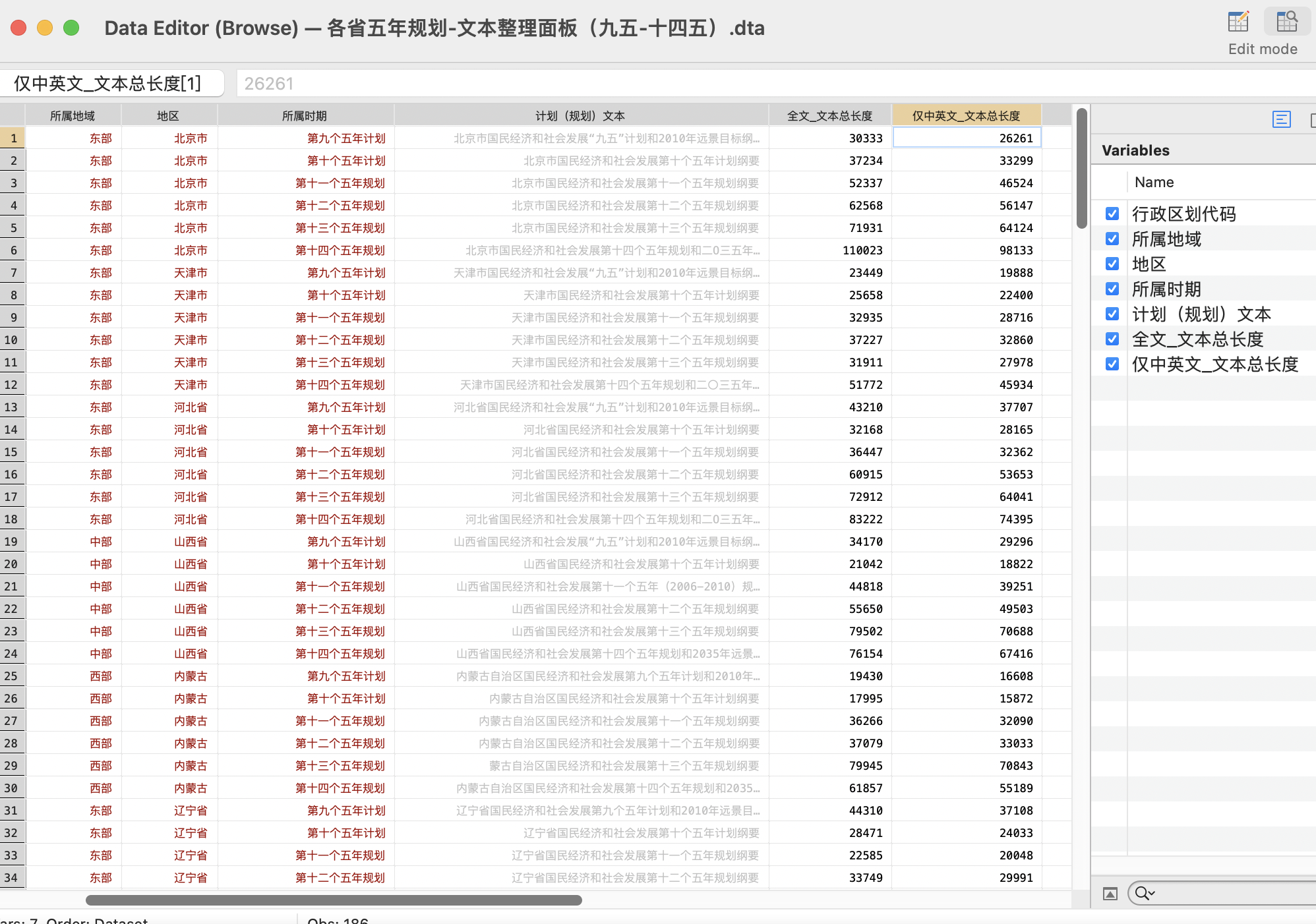Click the yellow minimize window button
Screen dimensions: 1316x924
45,28
